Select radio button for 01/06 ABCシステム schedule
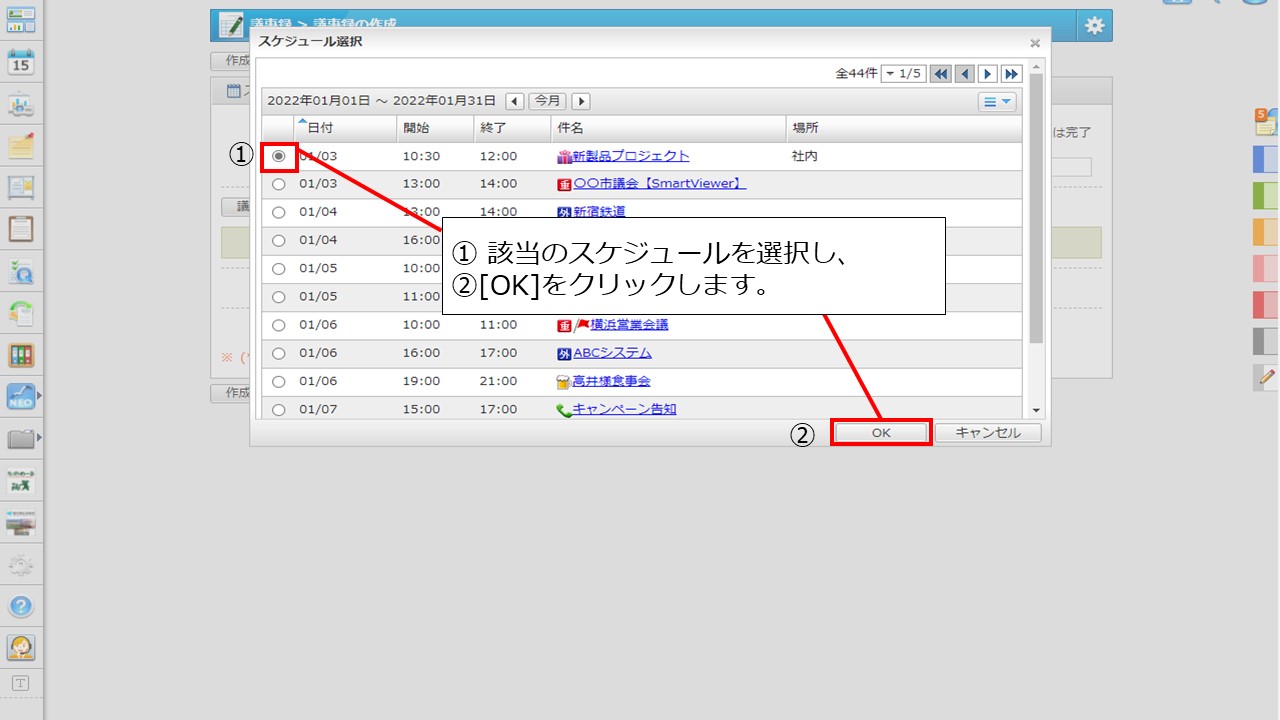This screenshot has height=720, width=1280. tap(278, 353)
